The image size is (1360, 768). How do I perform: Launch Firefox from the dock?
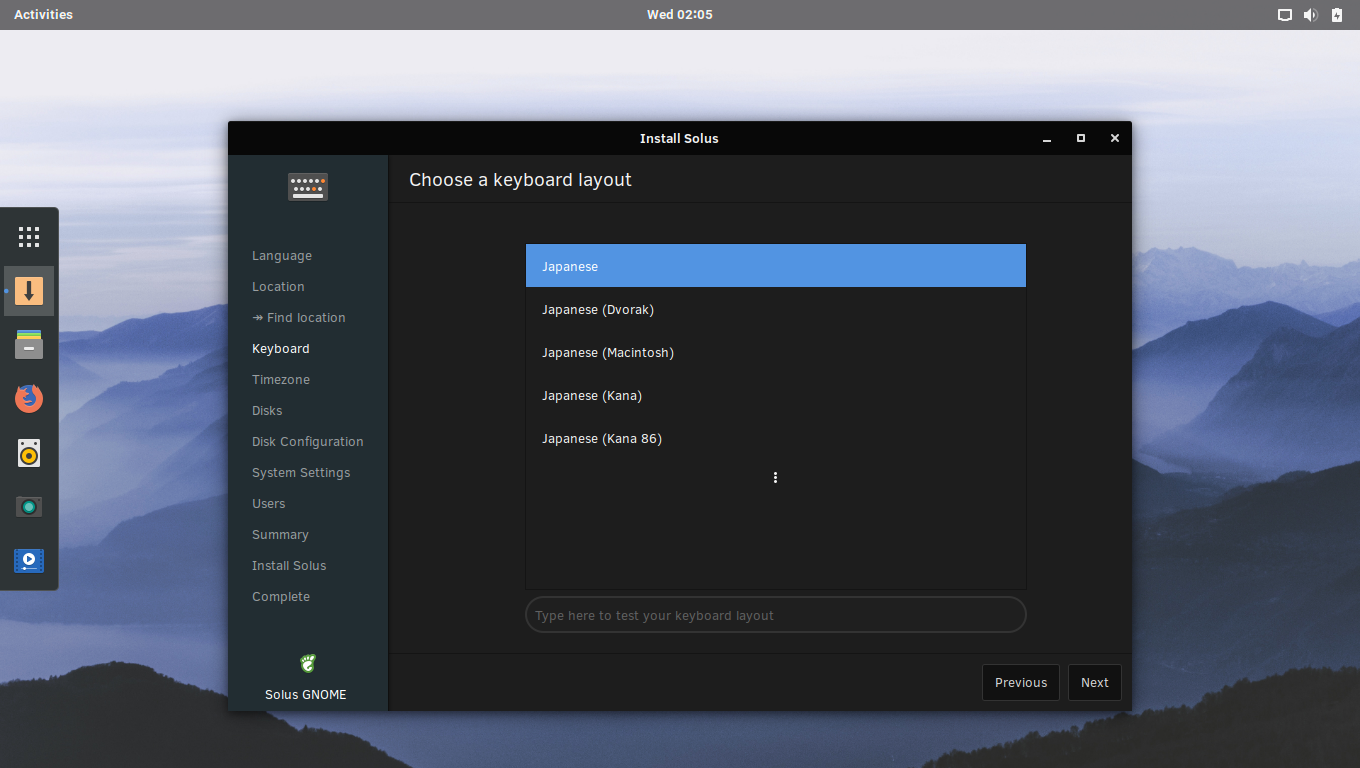point(29,399)
